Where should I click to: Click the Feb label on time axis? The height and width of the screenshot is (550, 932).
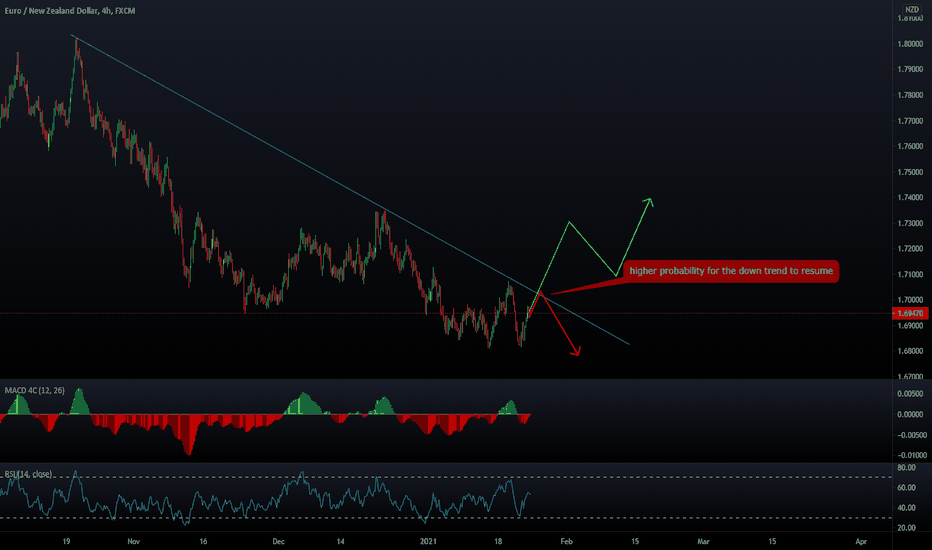[x=566, y=542]
